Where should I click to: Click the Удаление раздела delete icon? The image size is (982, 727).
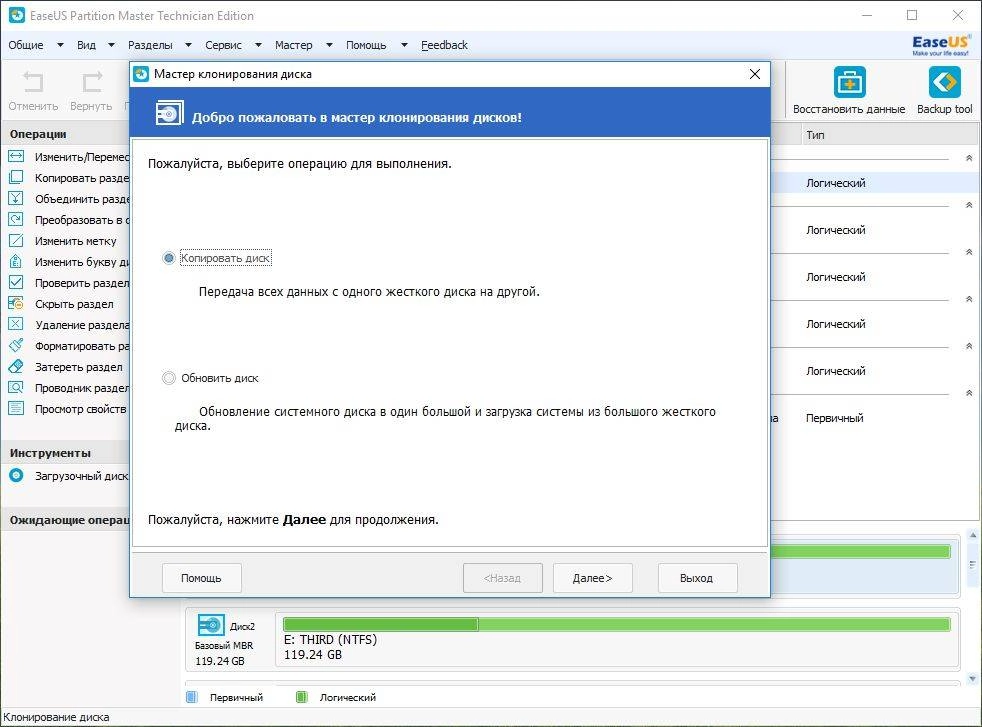point(16,324)
